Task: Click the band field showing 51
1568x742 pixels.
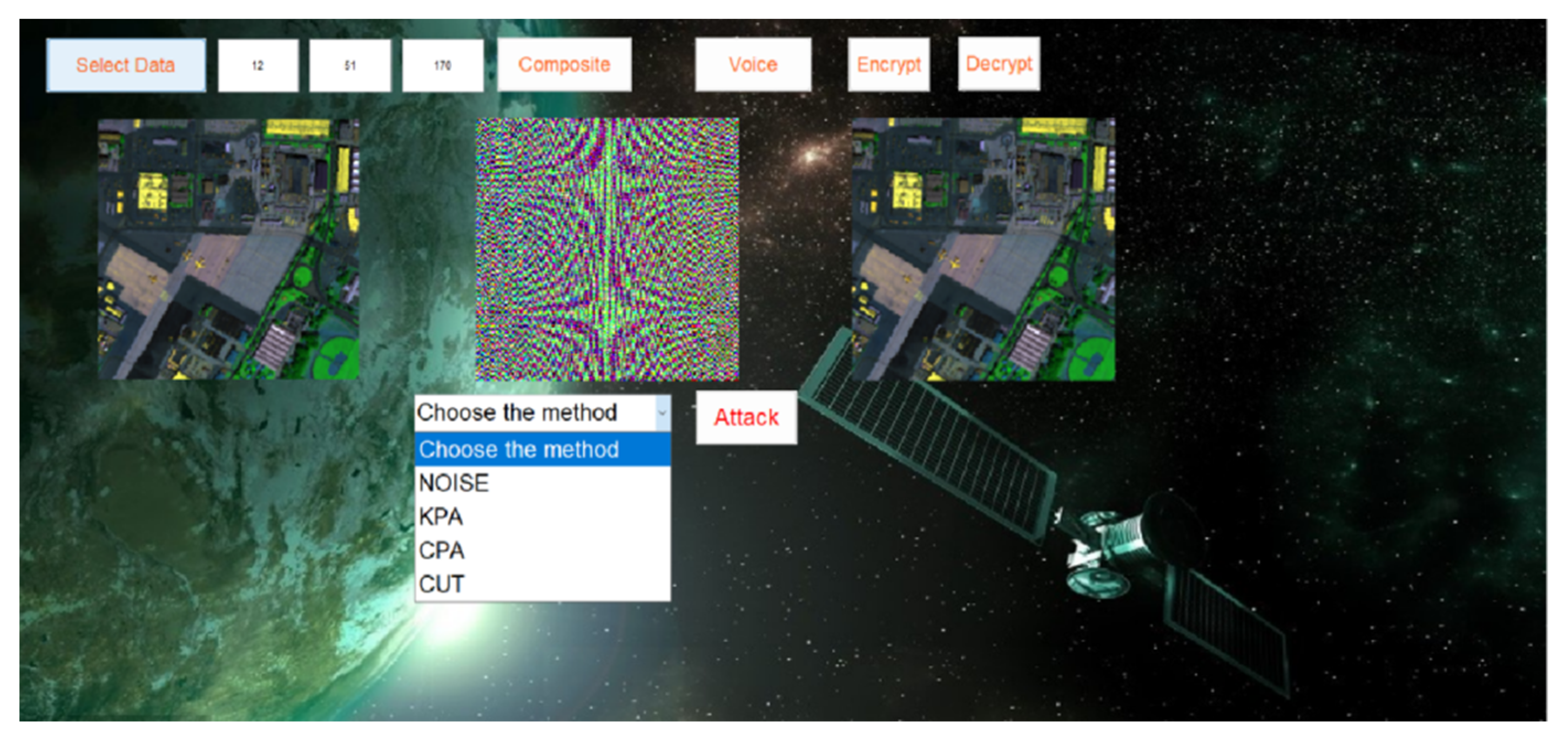Action: (x=350, y=65)
